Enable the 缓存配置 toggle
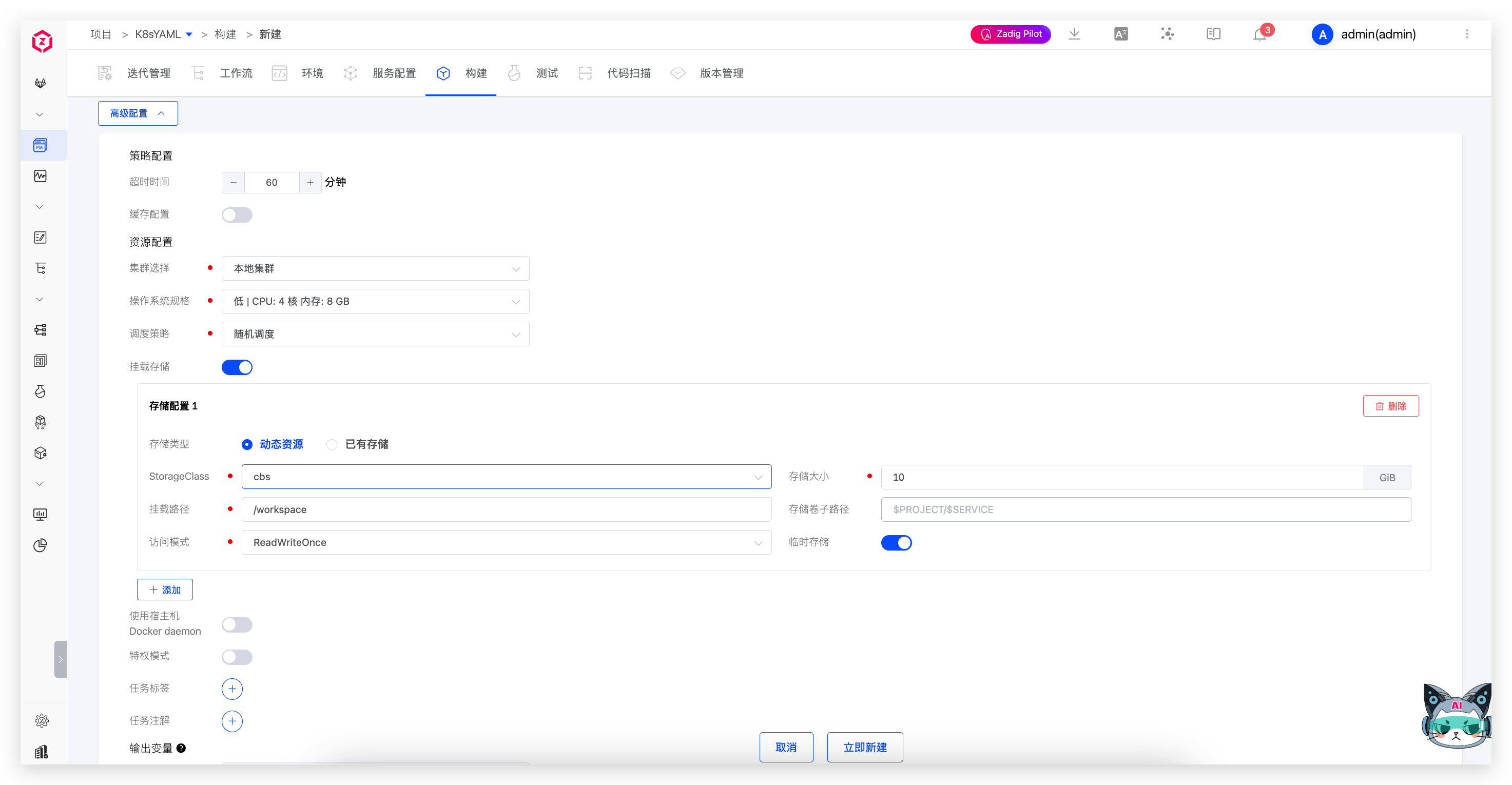The width and height of the screenshot is (1512, 785). pos(237,215)
